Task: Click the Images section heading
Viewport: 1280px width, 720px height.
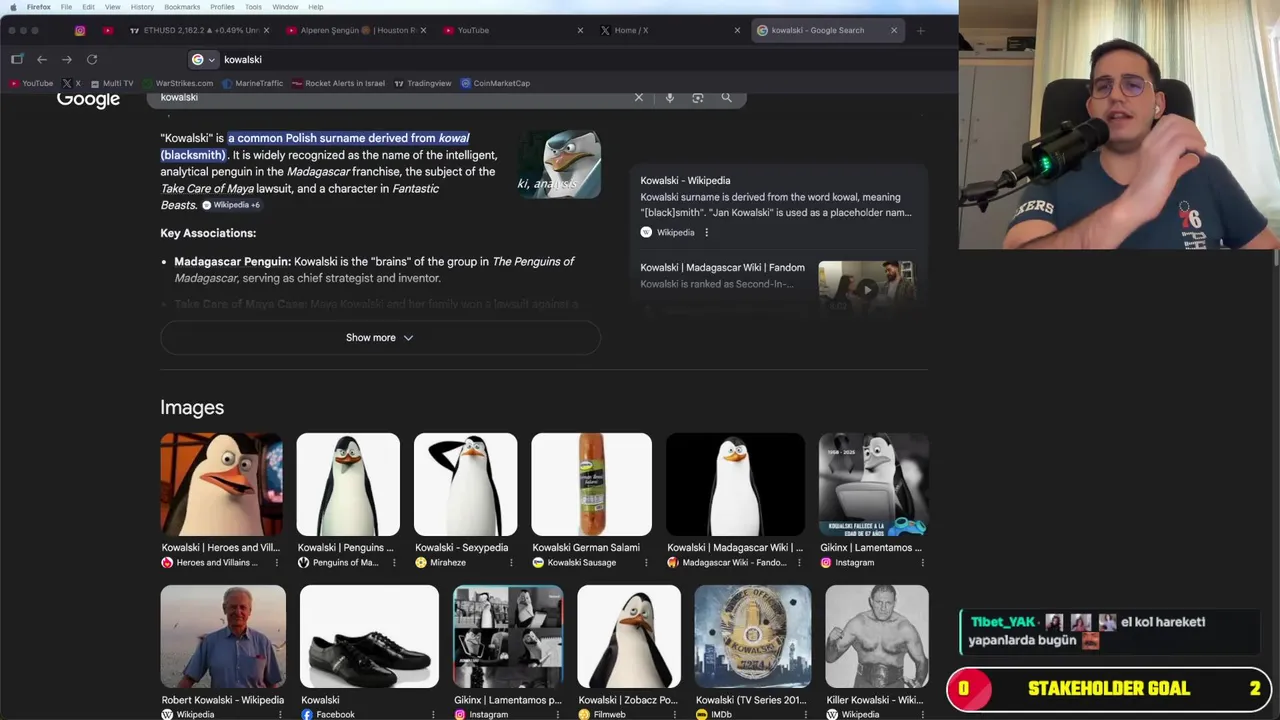Action: coord(192,408)
